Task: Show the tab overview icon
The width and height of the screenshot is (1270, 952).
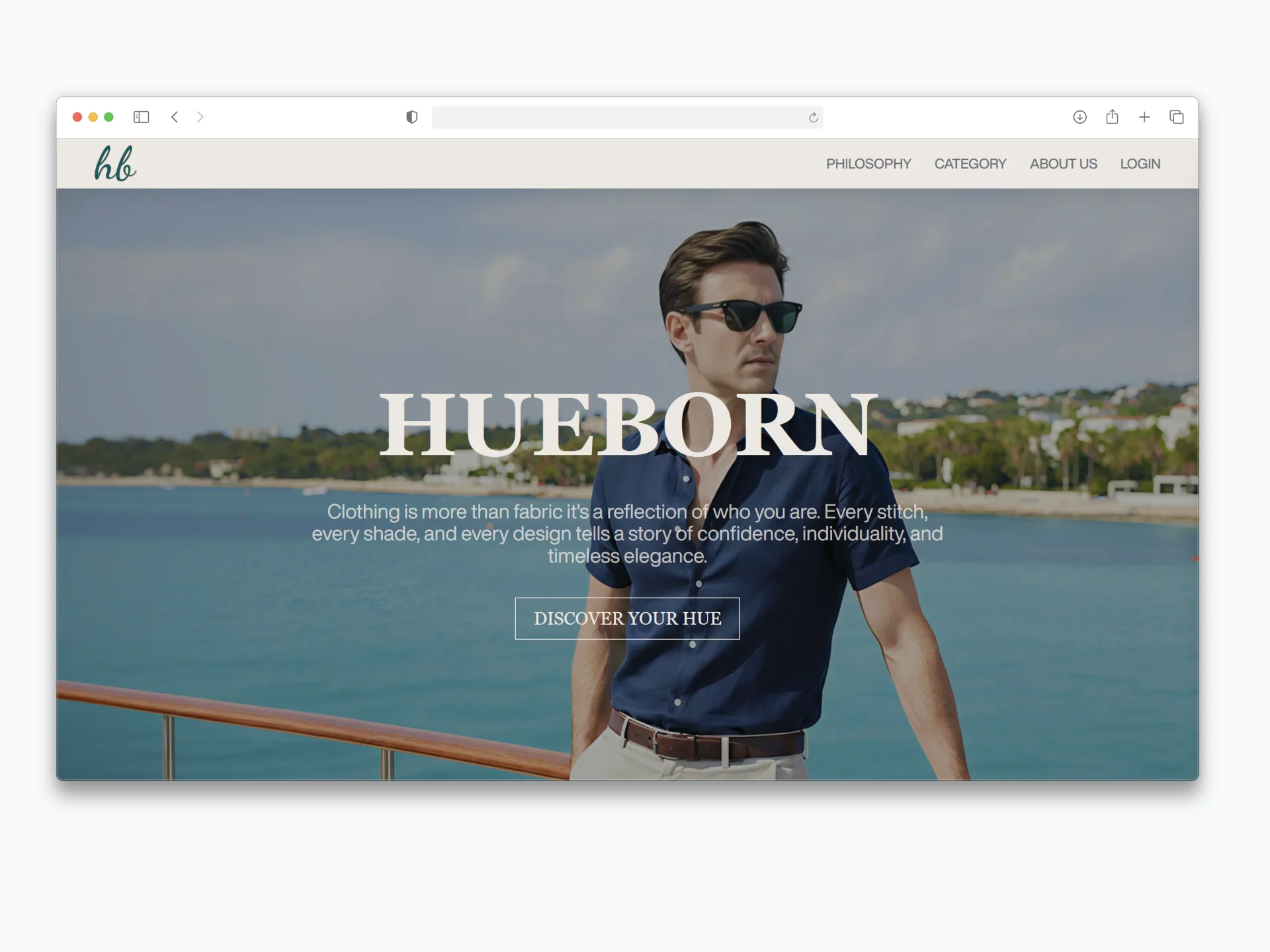Action: click(1176, 117)
